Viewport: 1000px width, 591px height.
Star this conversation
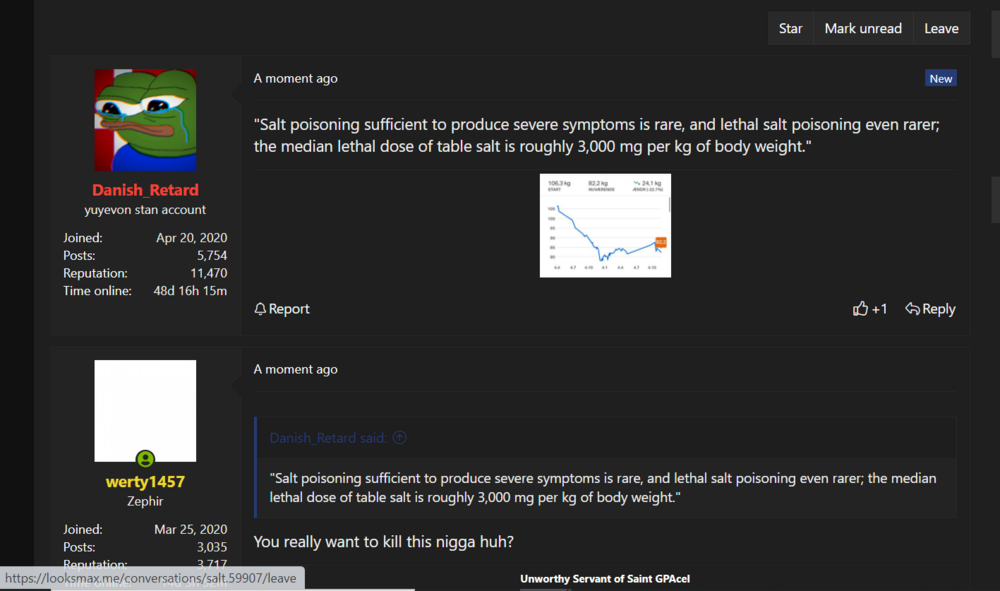pyautogui.click(x=790, y=28)
